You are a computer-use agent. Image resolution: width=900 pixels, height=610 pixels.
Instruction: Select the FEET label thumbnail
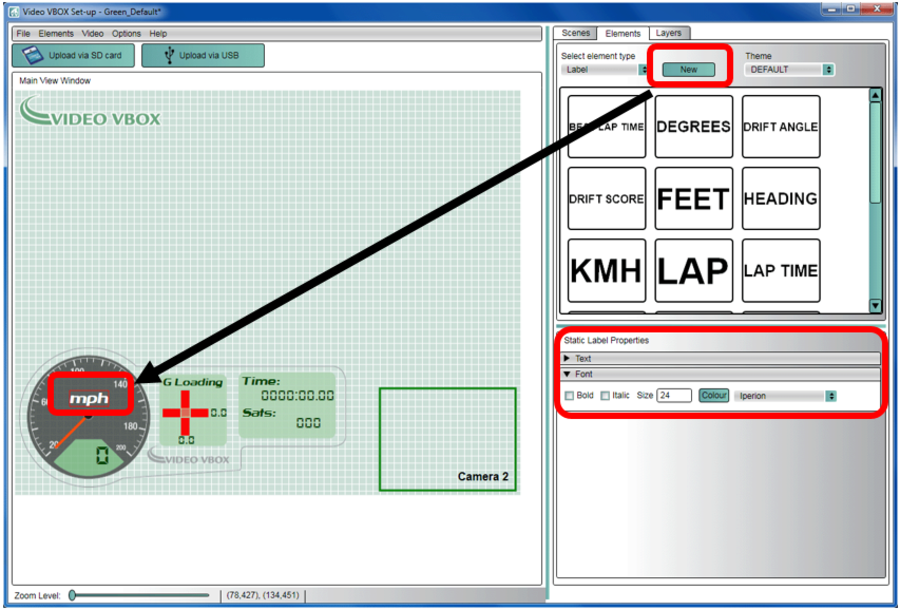point(693,199)
